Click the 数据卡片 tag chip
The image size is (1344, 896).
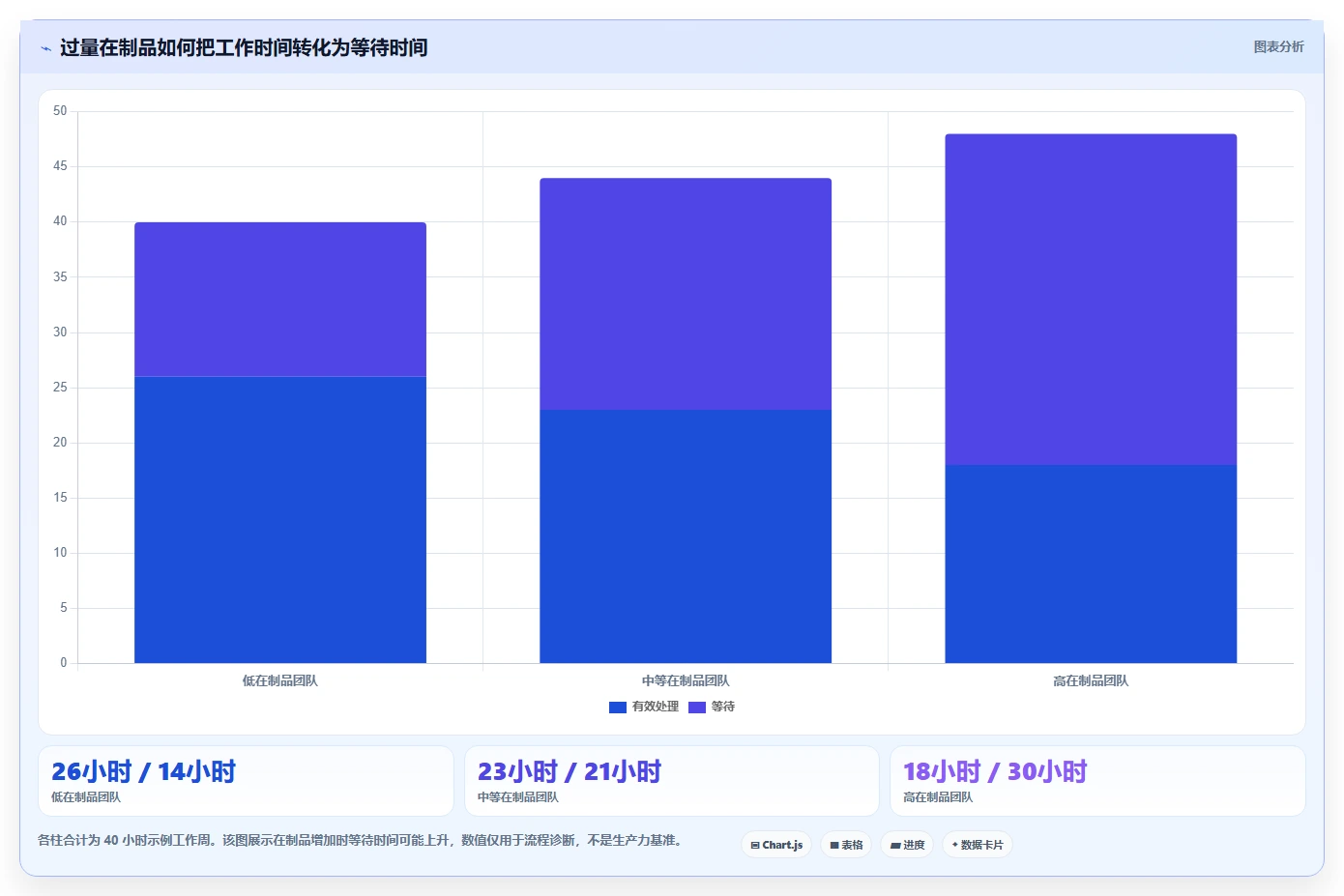978,845
